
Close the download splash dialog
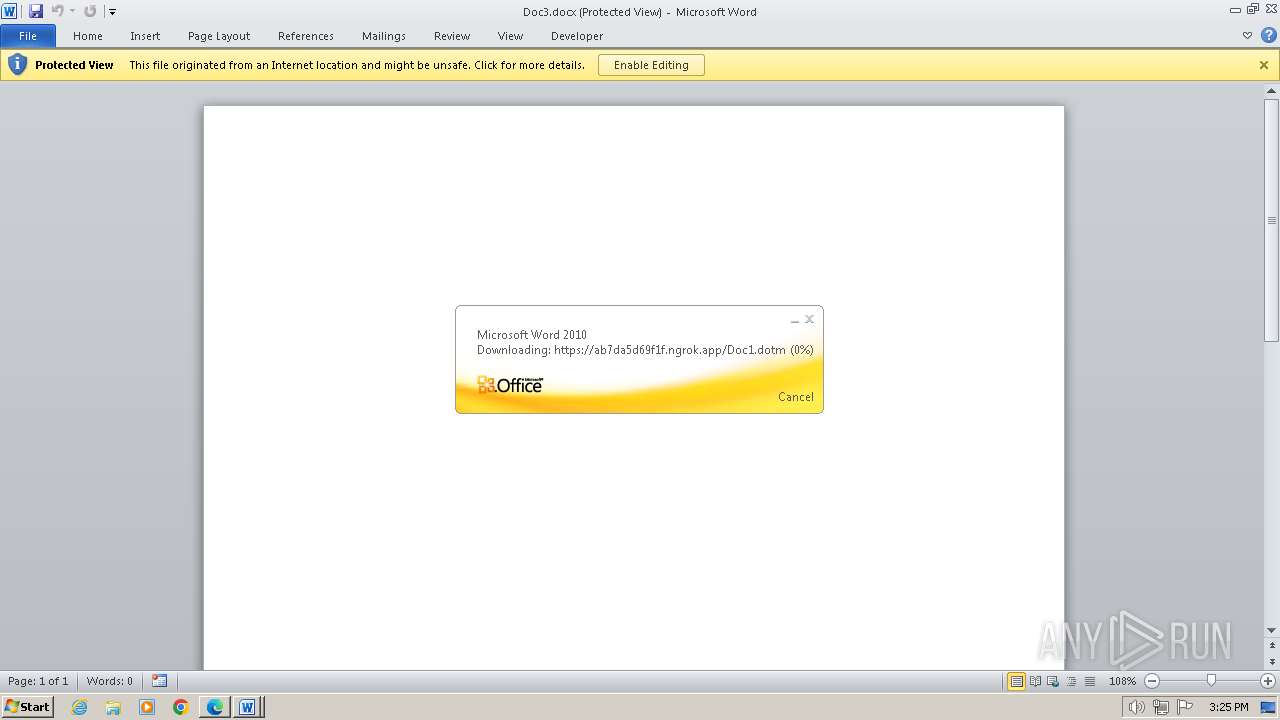click(x=809, y=320)
